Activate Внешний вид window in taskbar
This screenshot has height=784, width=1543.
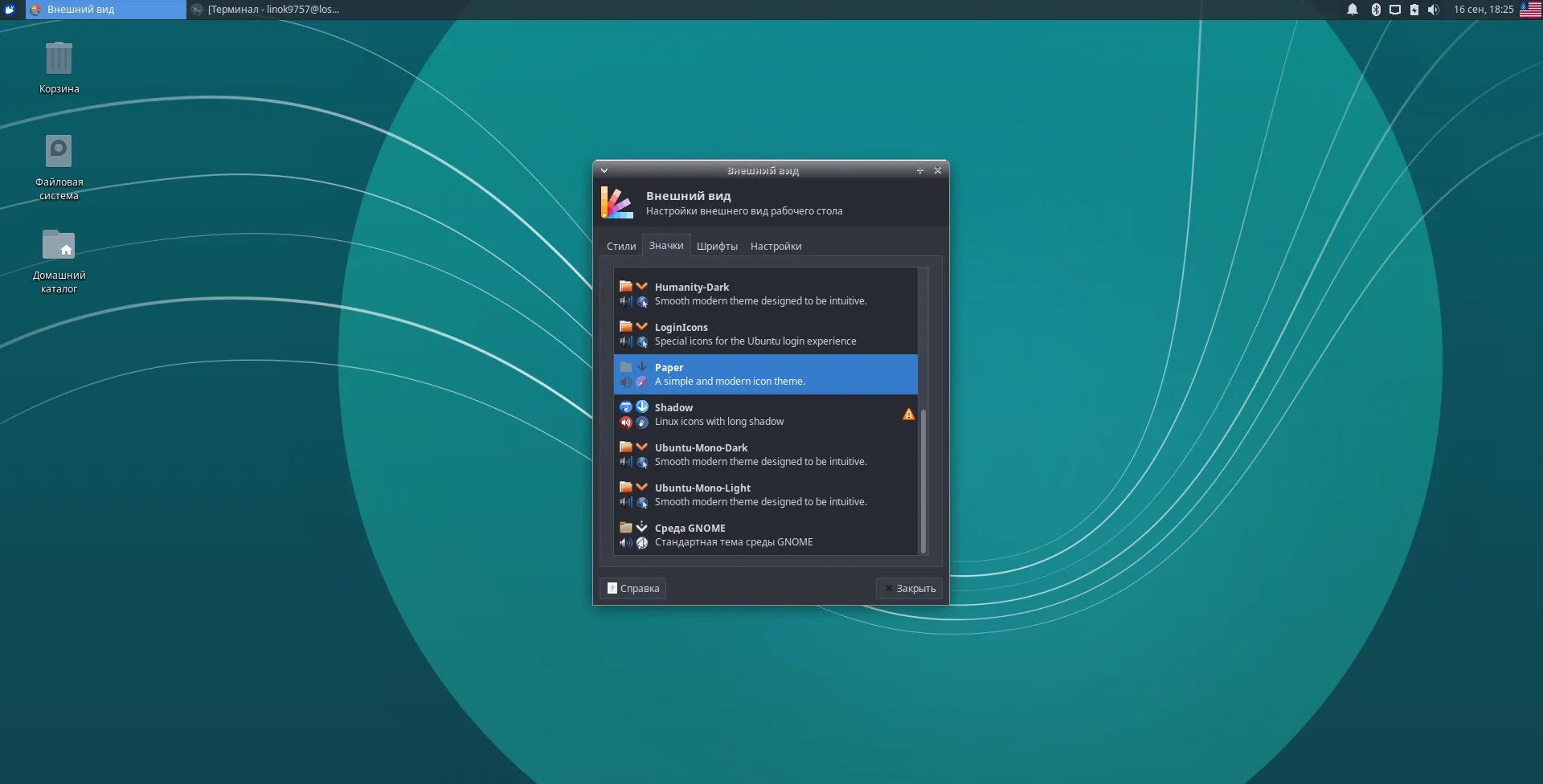(106, 10)
